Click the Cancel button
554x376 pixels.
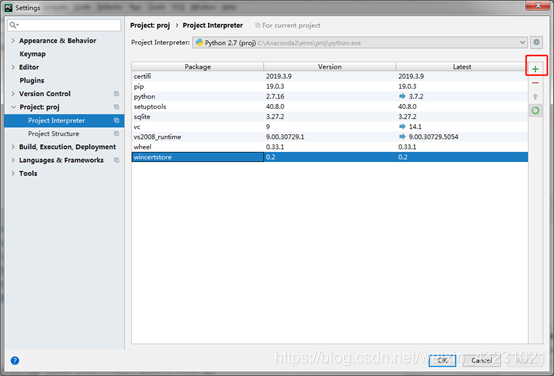[481, 360]
